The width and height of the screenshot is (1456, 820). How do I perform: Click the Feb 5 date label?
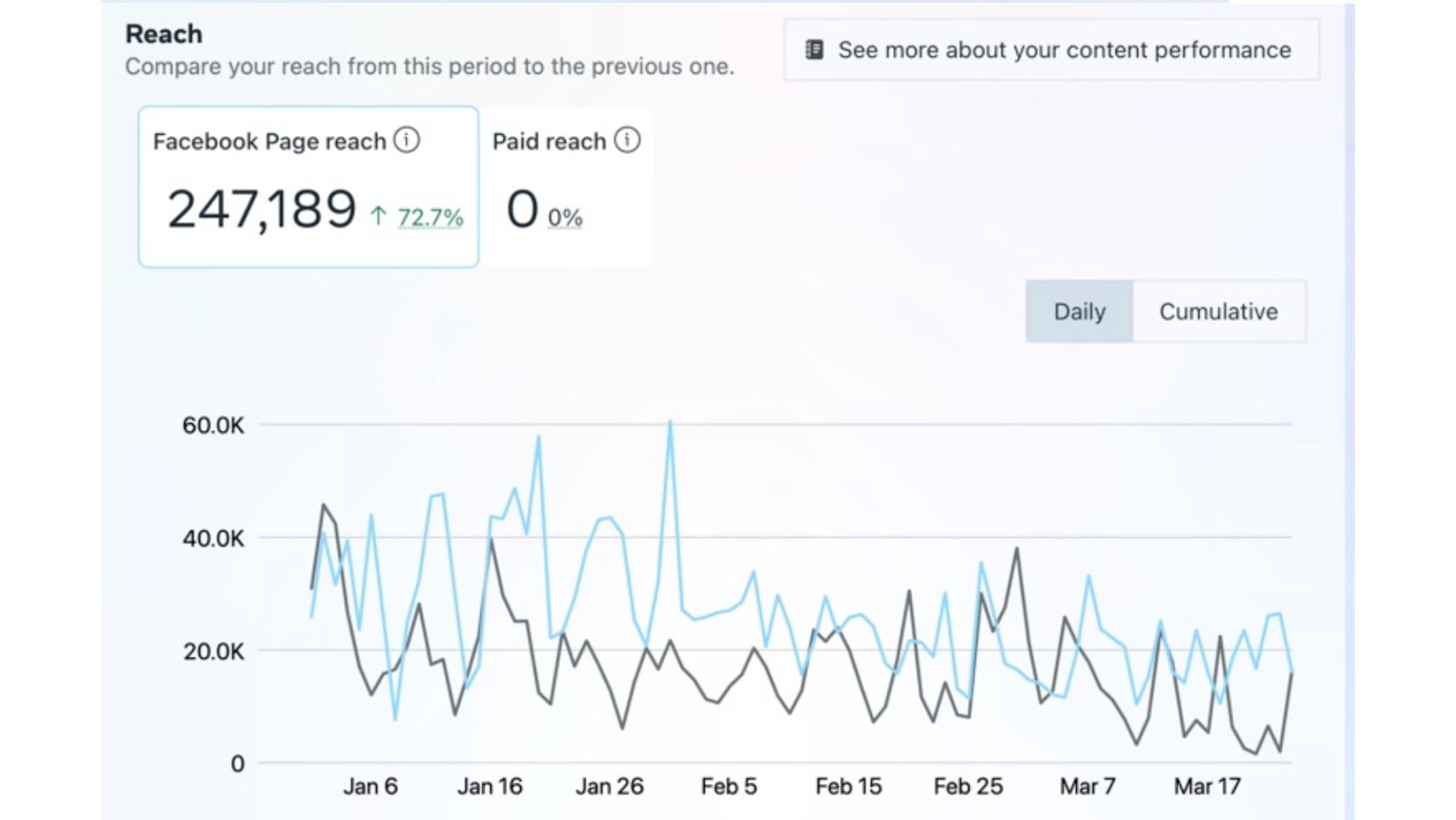click(729, 786)
